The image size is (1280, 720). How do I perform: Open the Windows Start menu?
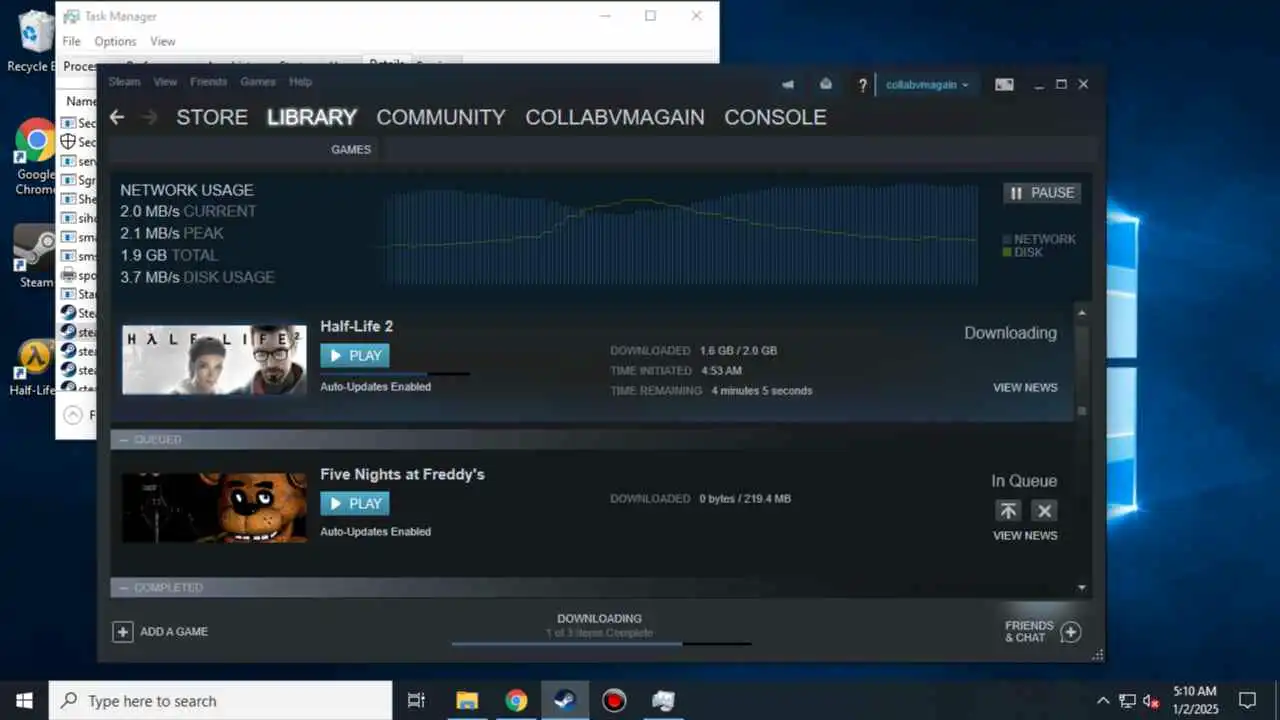tap(24, 701)
